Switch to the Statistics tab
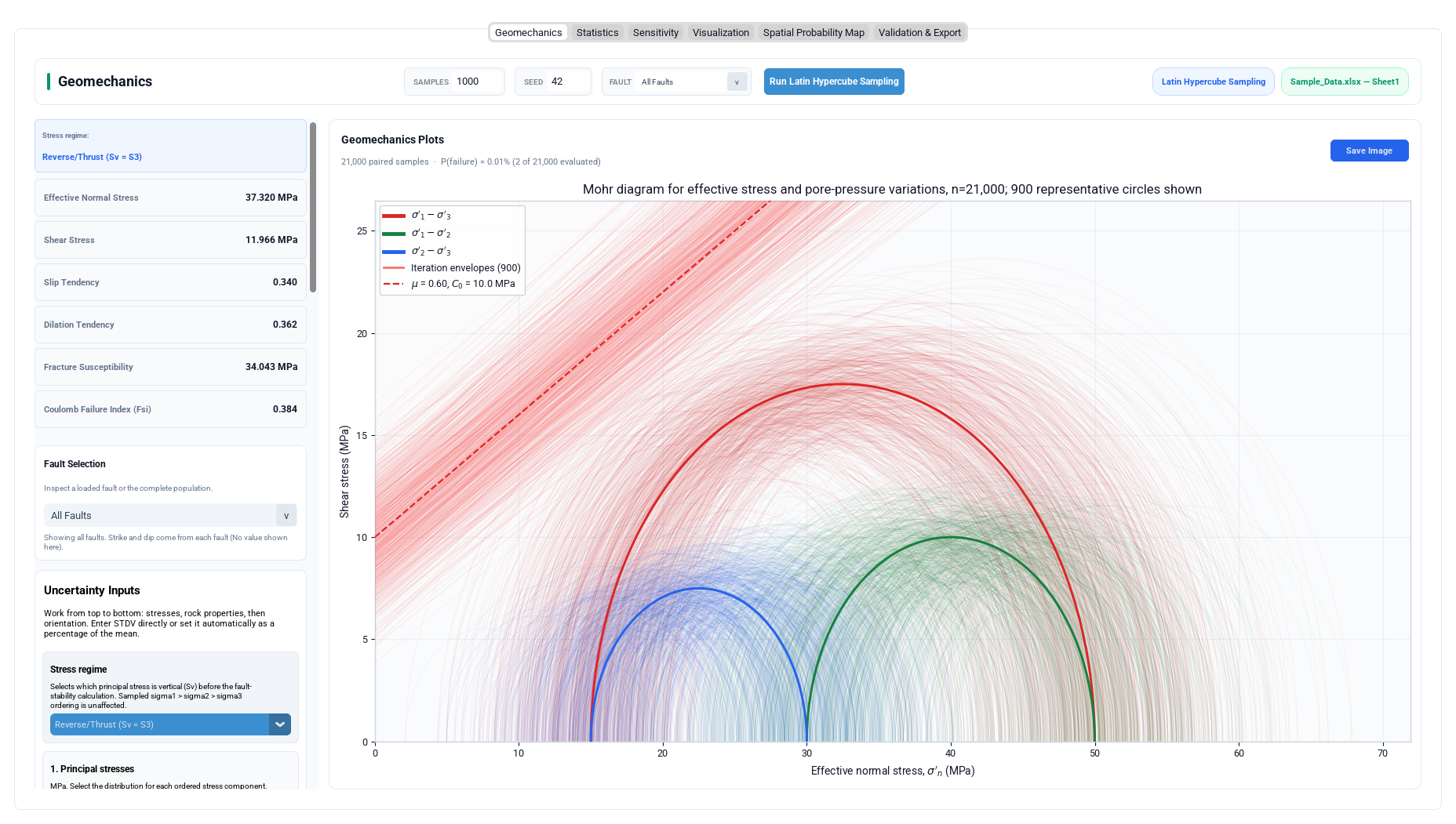The width and height of the screenshot is (1456, 824). click(x=597, y=32)
